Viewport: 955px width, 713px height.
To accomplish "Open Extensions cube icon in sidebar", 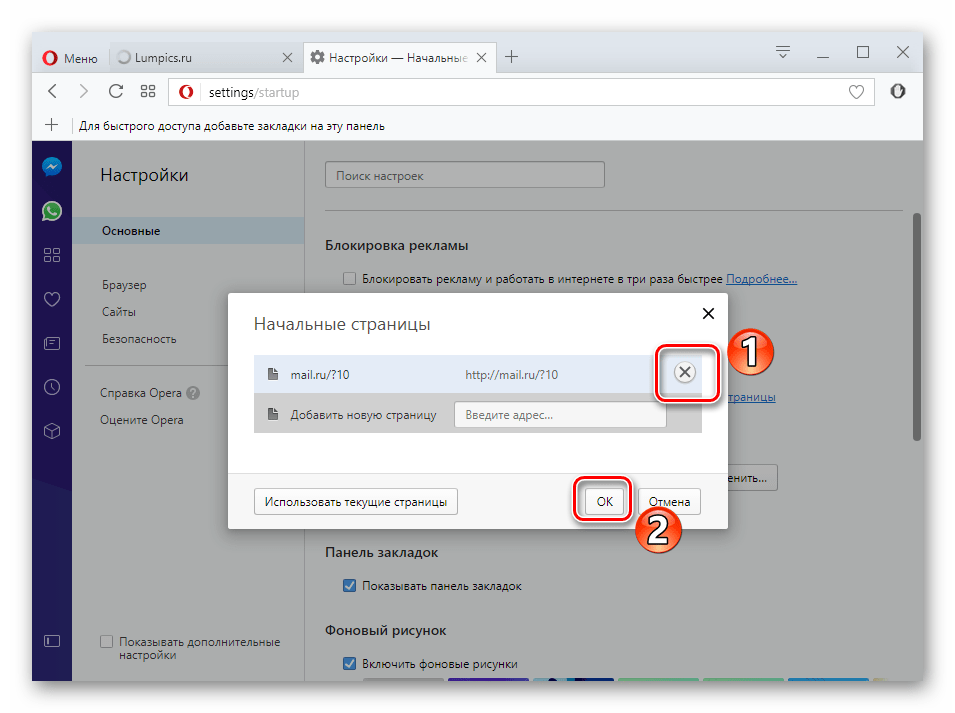I will coord(52,431).
